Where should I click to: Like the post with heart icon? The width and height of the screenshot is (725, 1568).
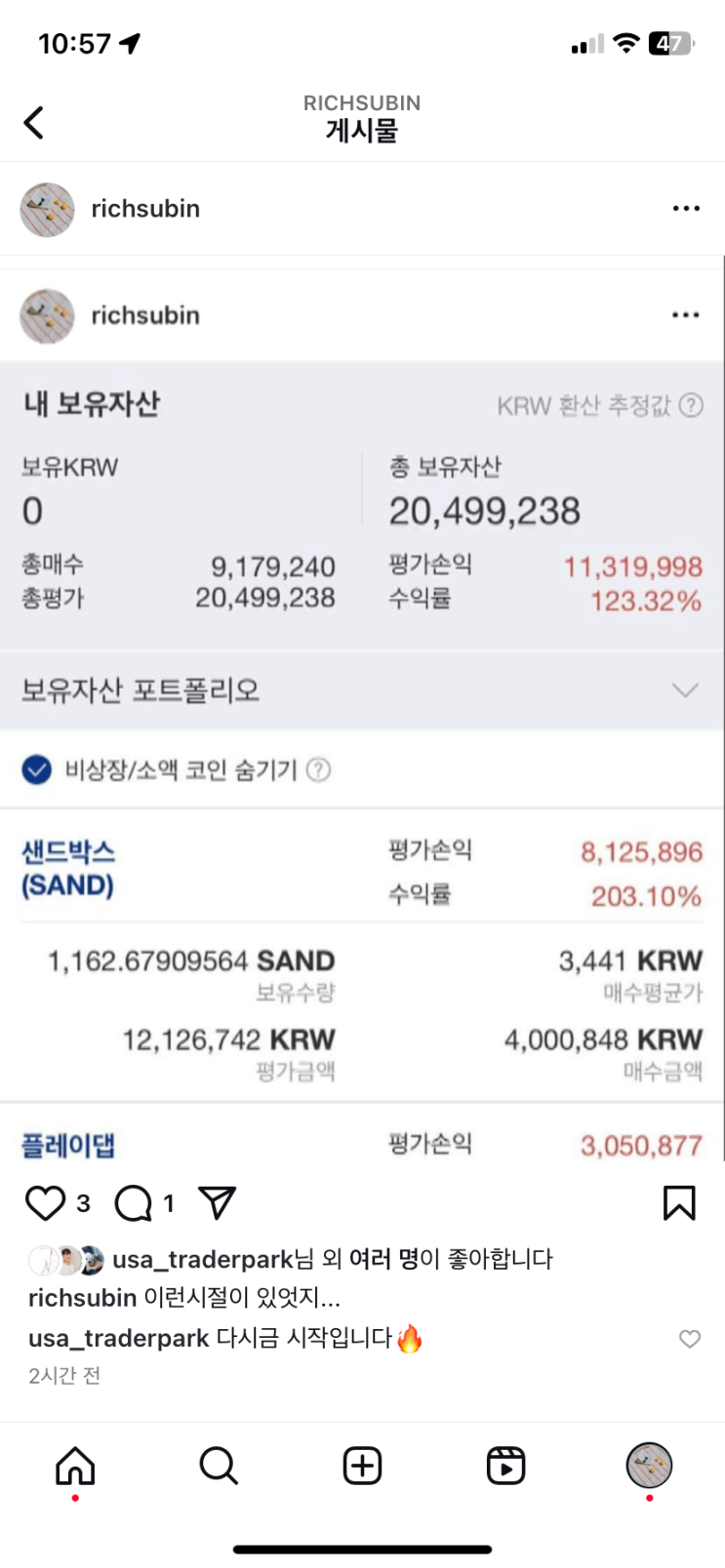click(x=45, y=1203)
